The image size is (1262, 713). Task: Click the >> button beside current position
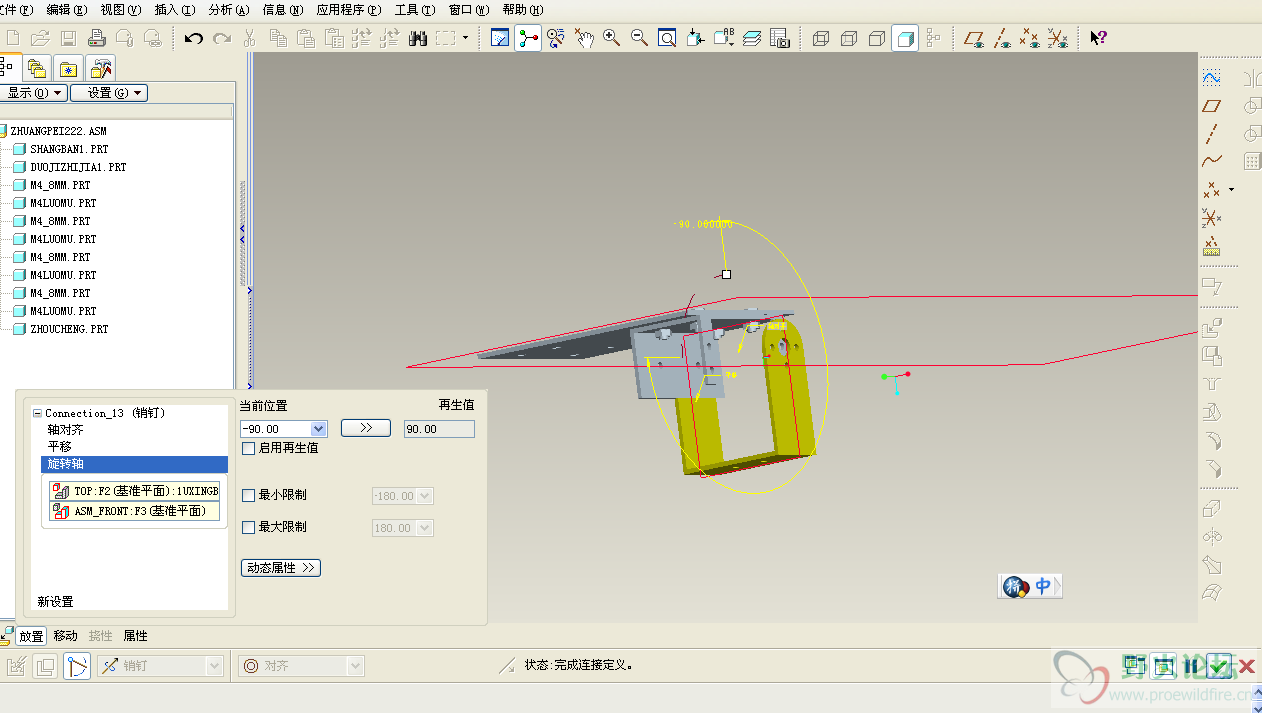click(365, 428)
